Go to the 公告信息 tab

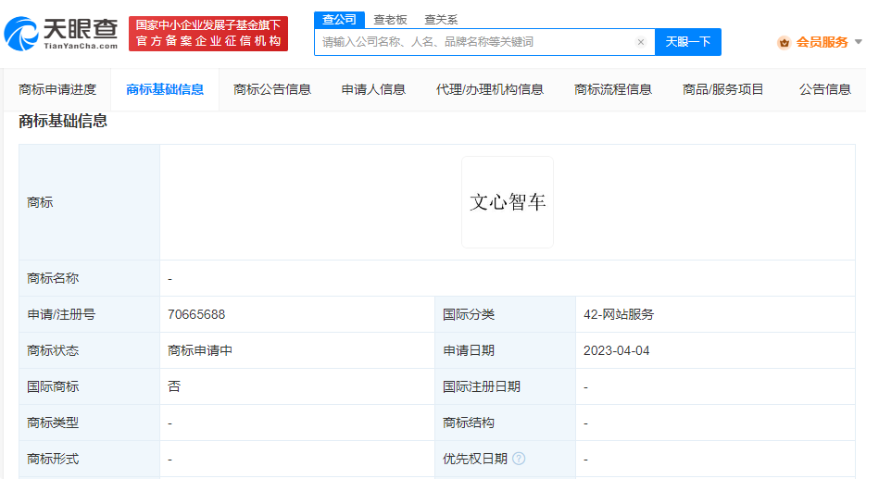click(x=825, y=89)
